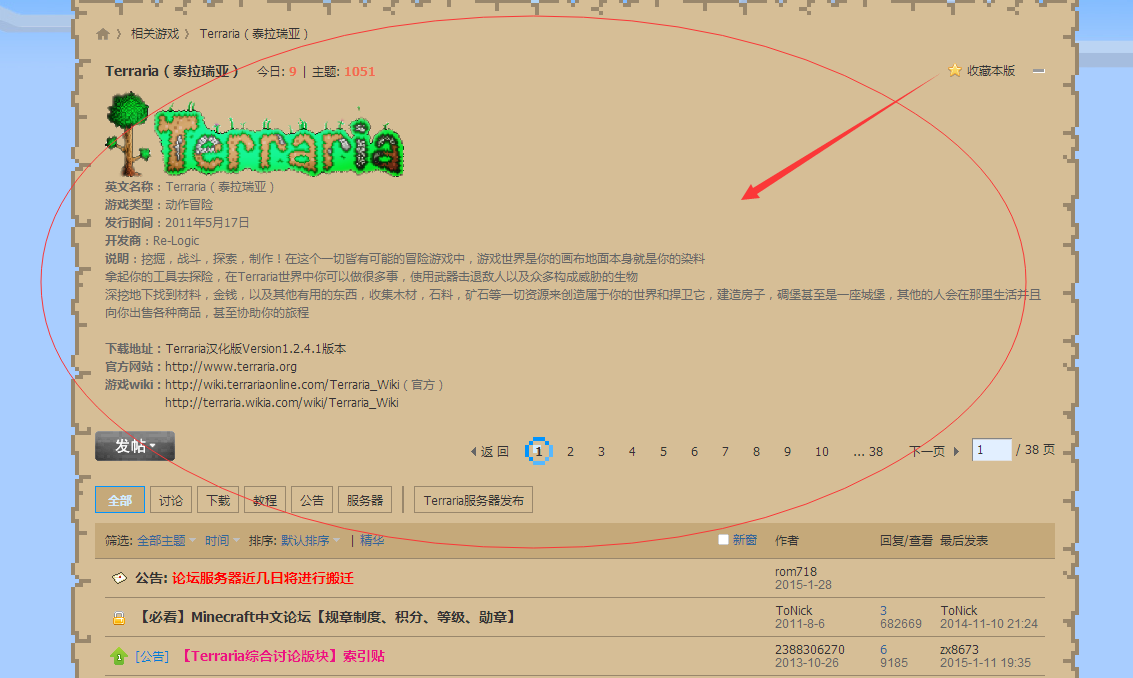The width and height of the screenshot is (1133, 678).
Task: Go to page 8
Action: point(757,452)
